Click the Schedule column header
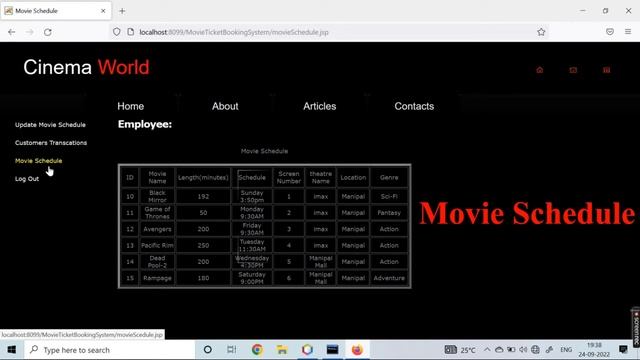The image size is (640, 360). pos(252,178)
